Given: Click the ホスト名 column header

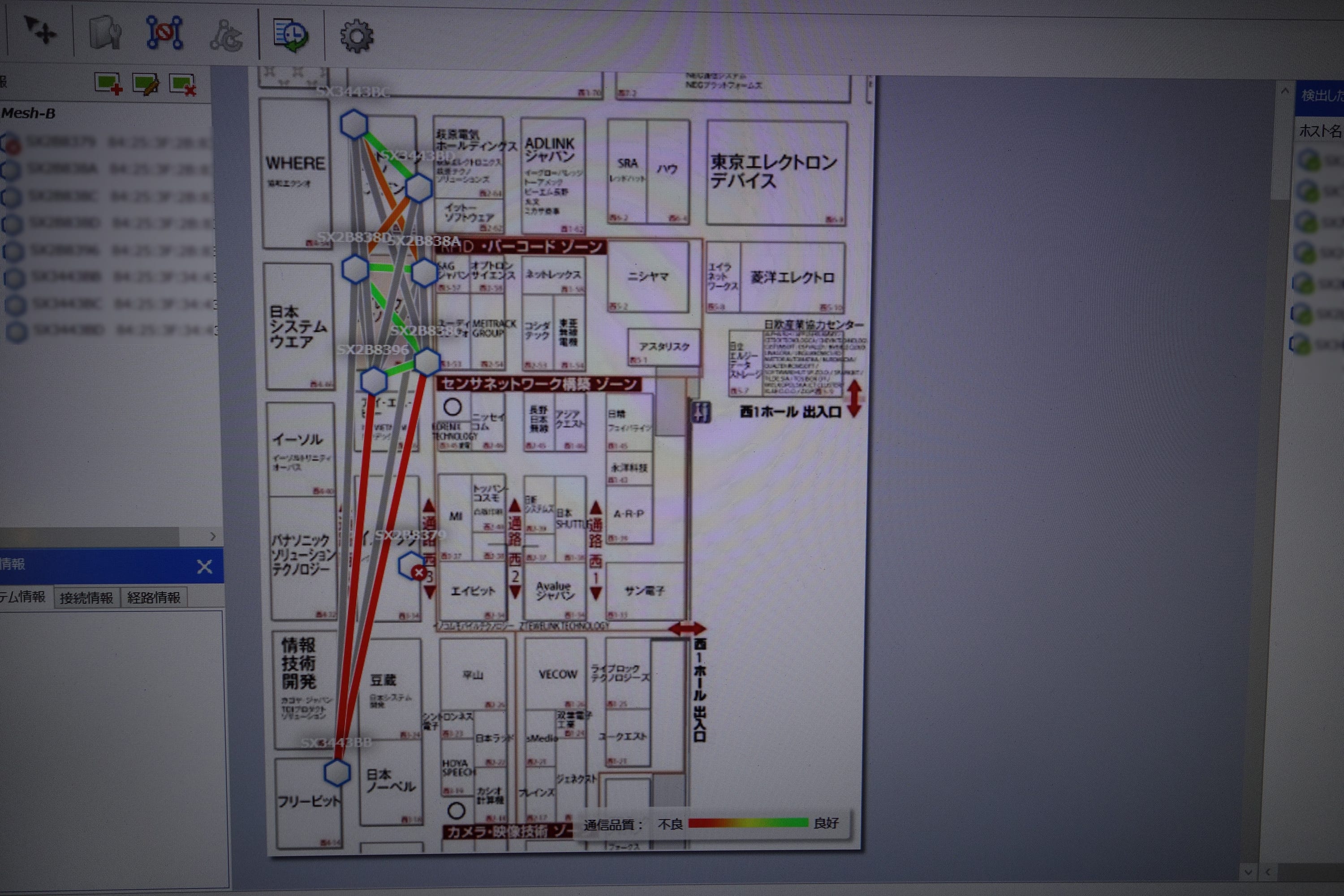Looking at the screenshot, I should [x=1320, y=131].
